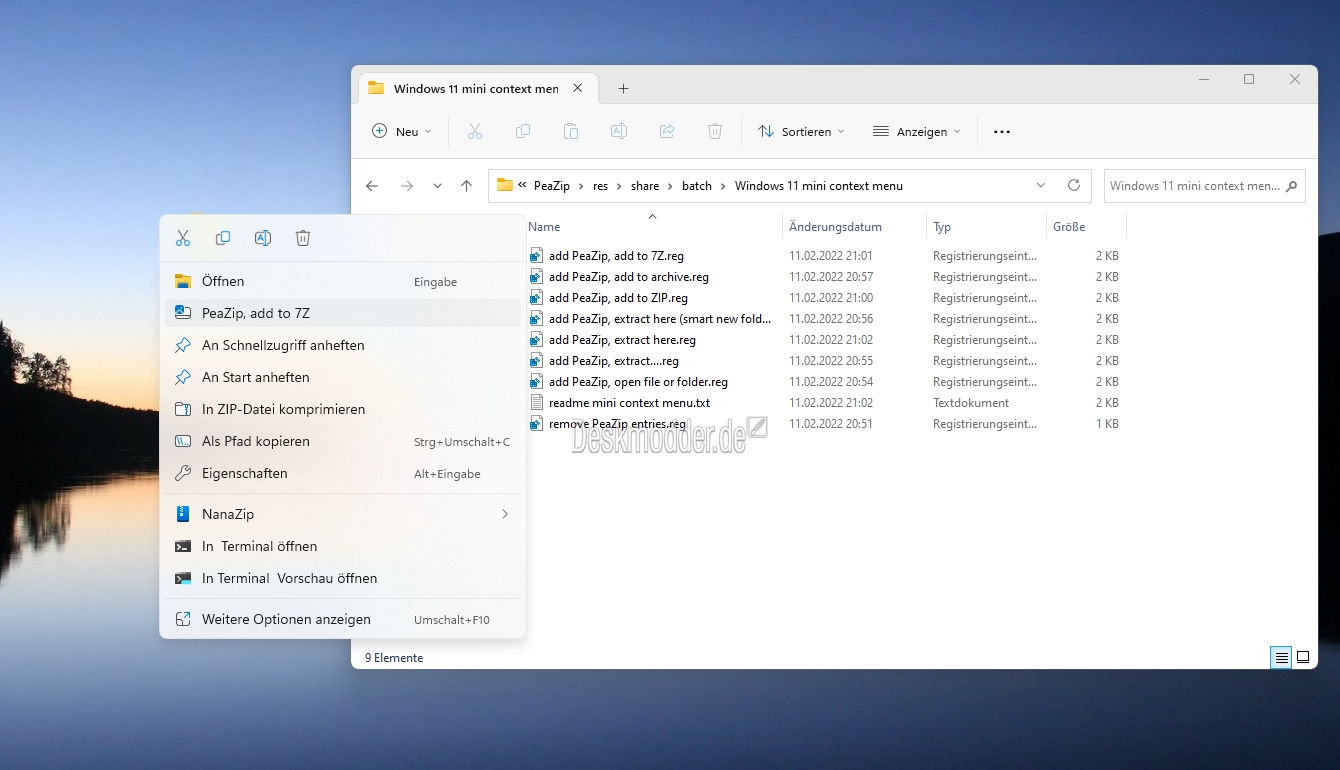Screen dimensions: 1340x770
Task: Click the res breadcrumb
Action: pos(600,186)
